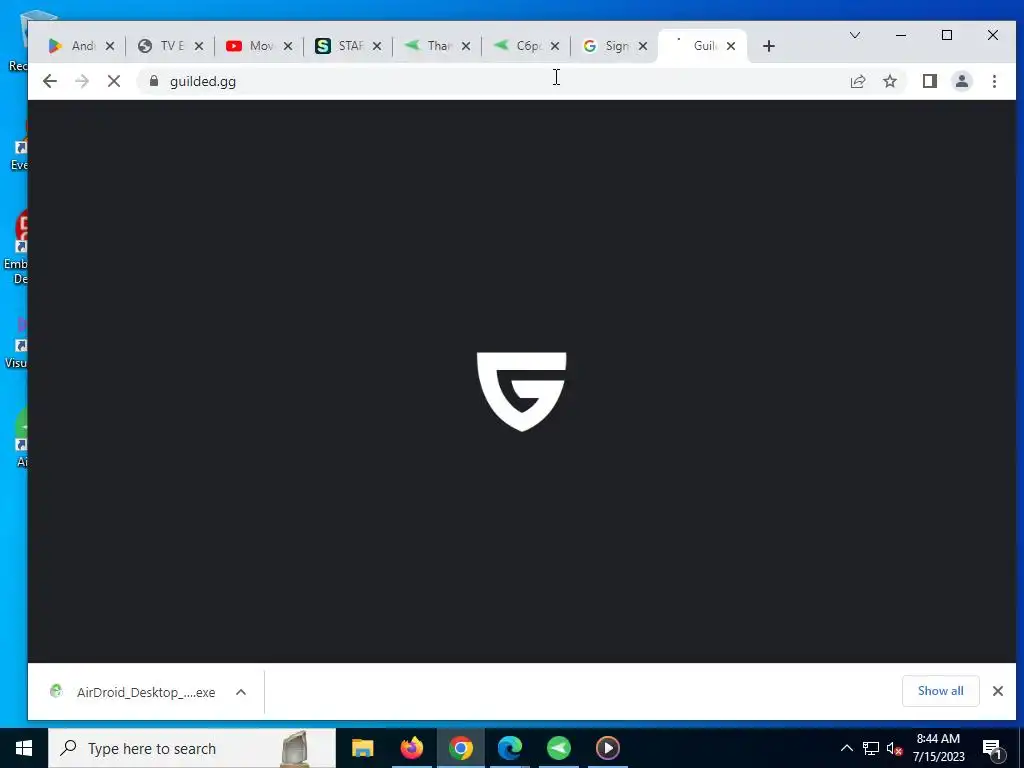Open the Windows Start menu
The width and height of the screenshot is (1024, 768).
point(24,748)
